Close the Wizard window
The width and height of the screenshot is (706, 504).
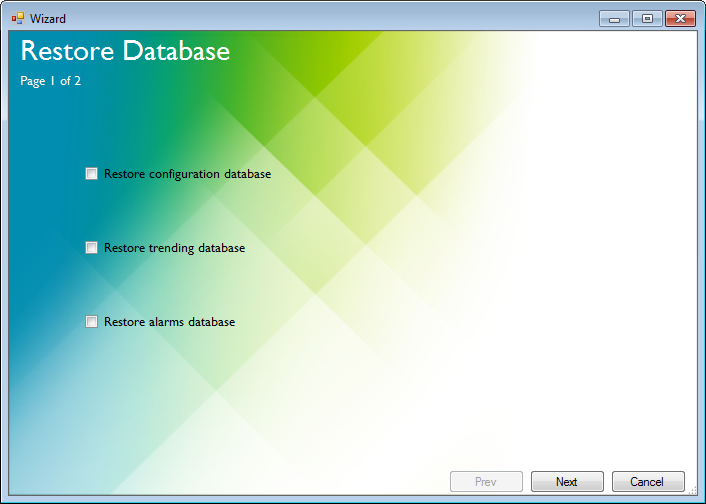point(680,19)
